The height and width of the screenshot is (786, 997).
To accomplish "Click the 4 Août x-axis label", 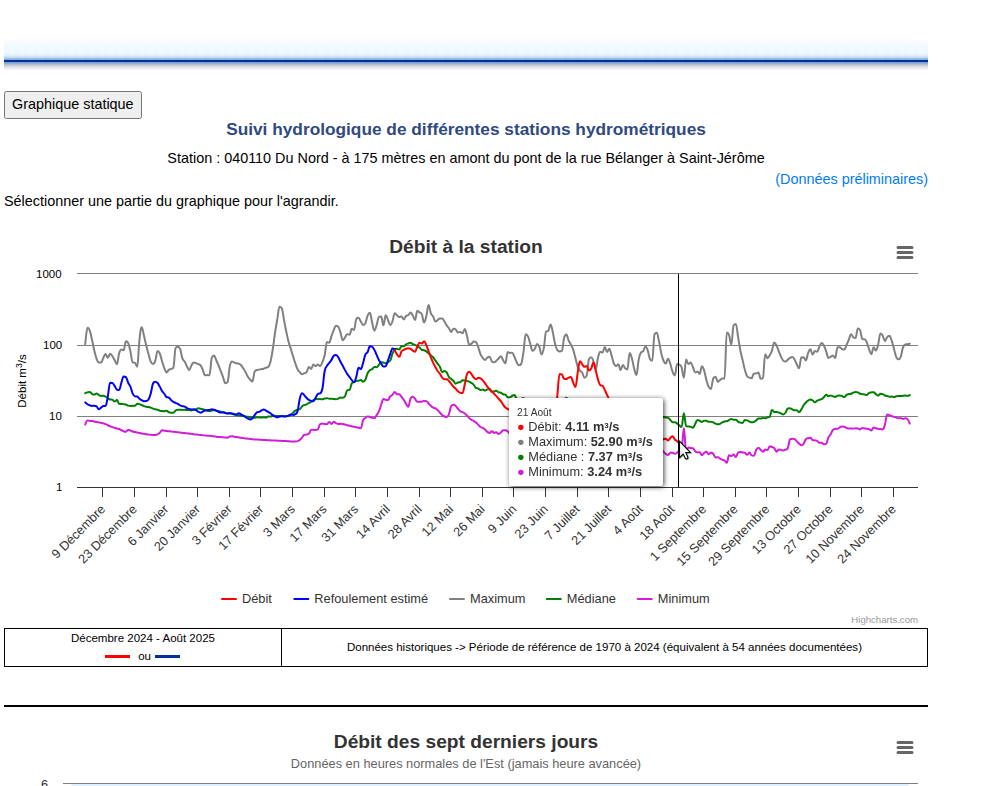I will (x=629, y=520).
